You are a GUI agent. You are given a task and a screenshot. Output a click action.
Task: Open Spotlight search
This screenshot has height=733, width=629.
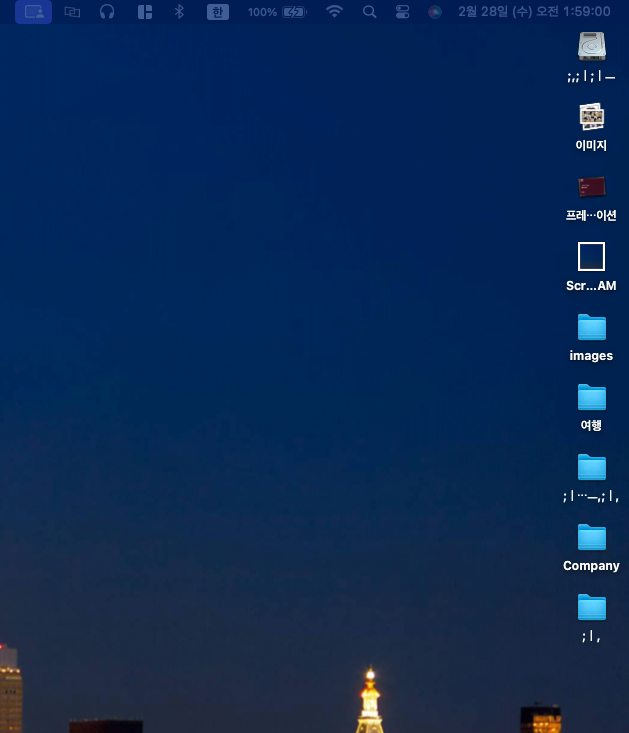tap(370, 12)
